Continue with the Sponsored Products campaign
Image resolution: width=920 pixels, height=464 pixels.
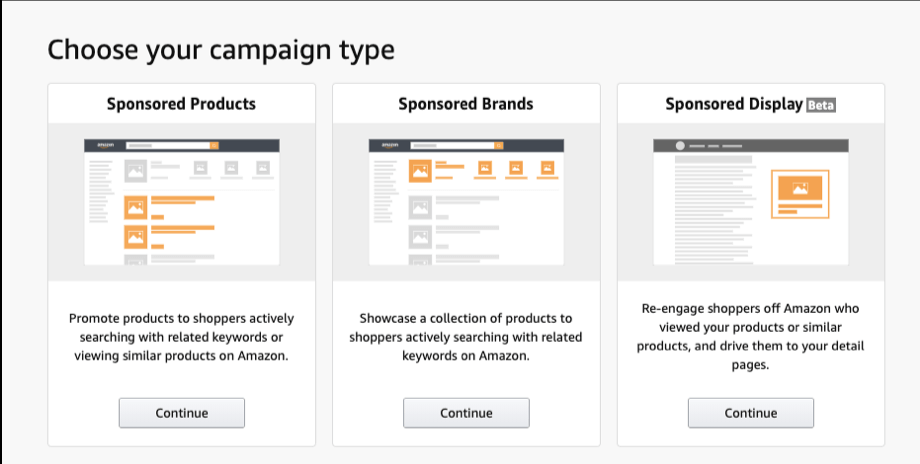pos(181,413)
